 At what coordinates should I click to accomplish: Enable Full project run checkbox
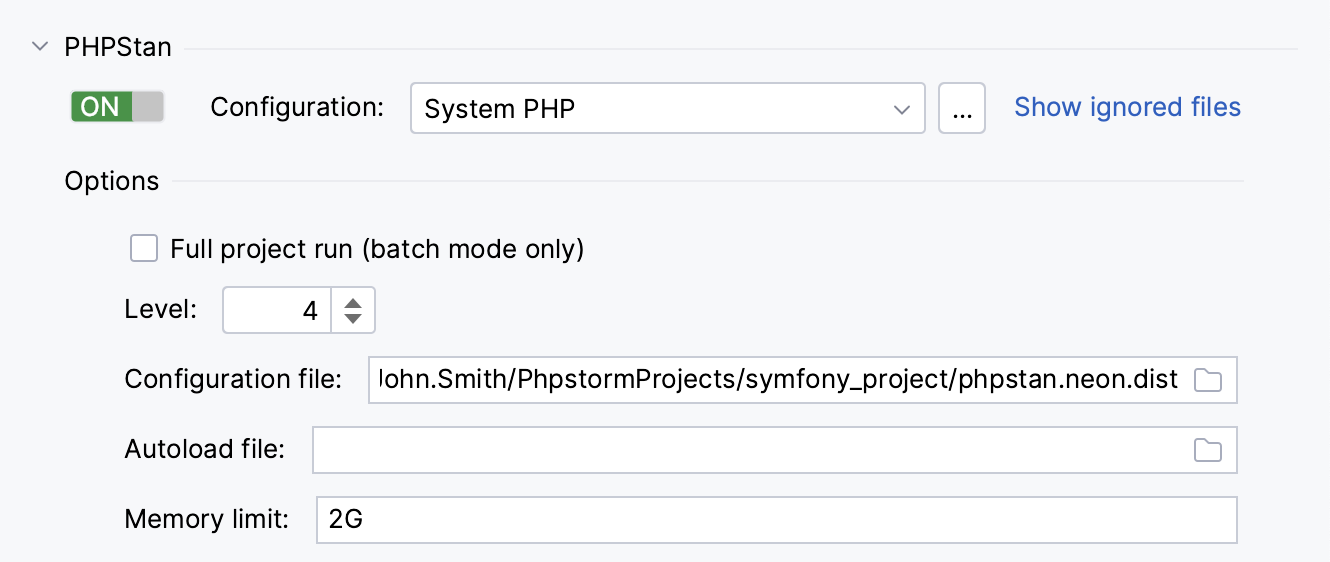coord(145,248)
